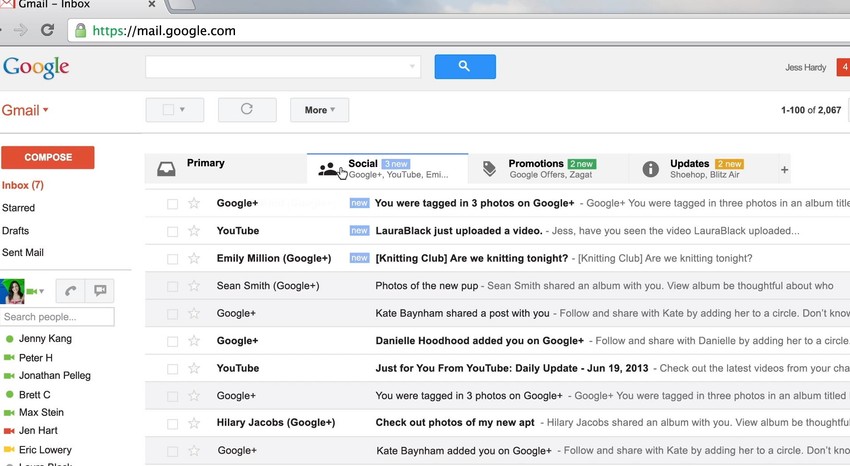Viewport: 850px width, 466px height.
Task: Switch to the Primary tab
Action: tap(205, 164)
